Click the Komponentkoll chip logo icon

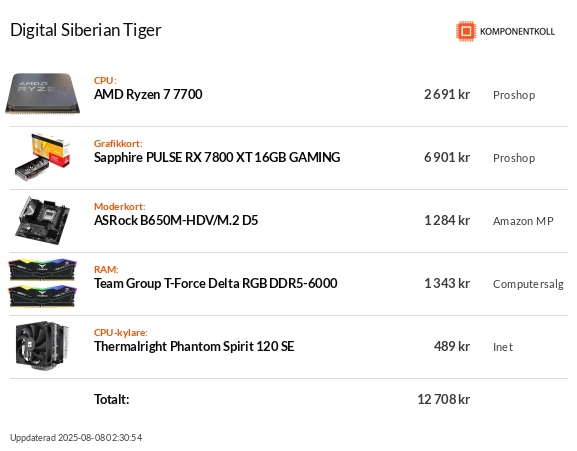pyautogui.click(x=466, y=31)
